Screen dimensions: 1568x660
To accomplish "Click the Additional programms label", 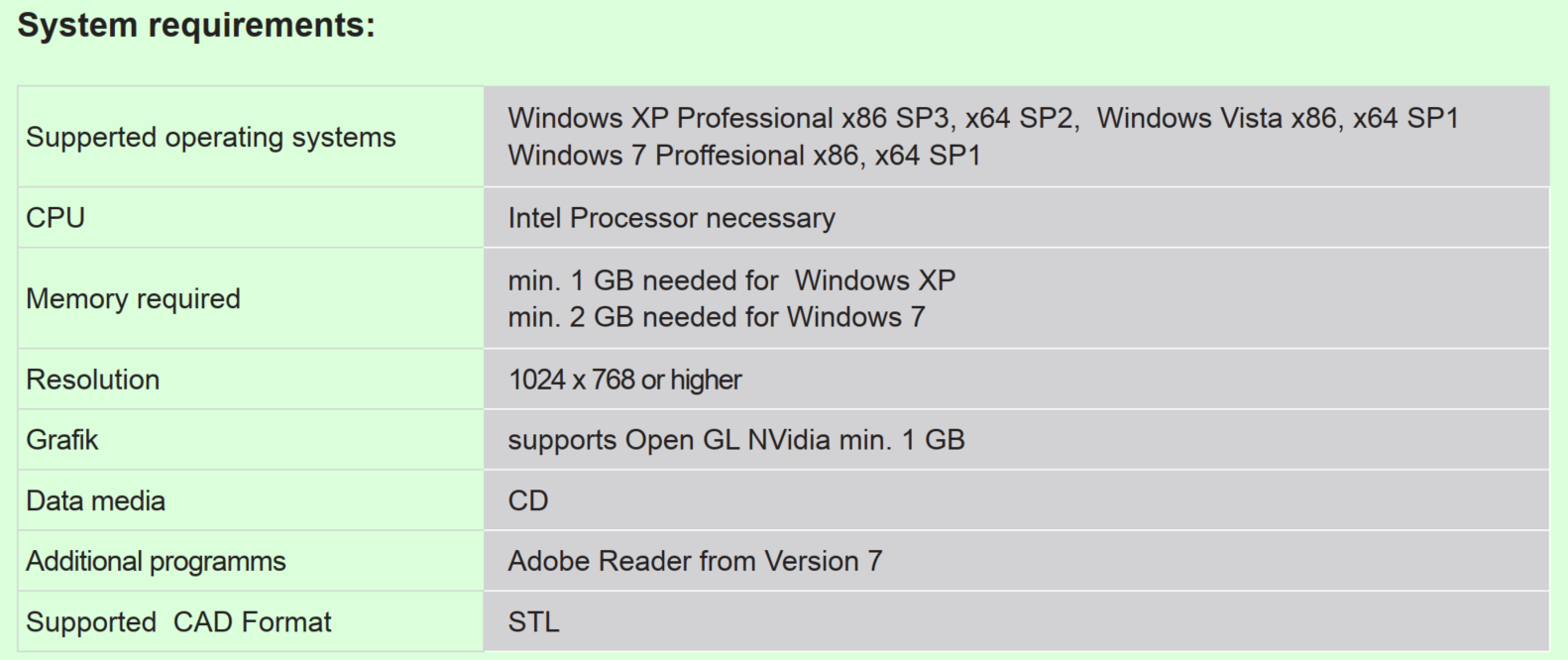I will 156,561.
